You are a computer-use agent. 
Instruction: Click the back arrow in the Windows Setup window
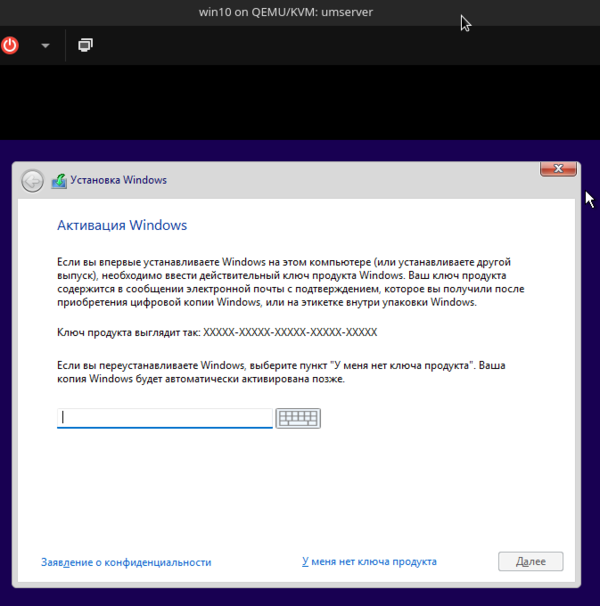(32, 180)
